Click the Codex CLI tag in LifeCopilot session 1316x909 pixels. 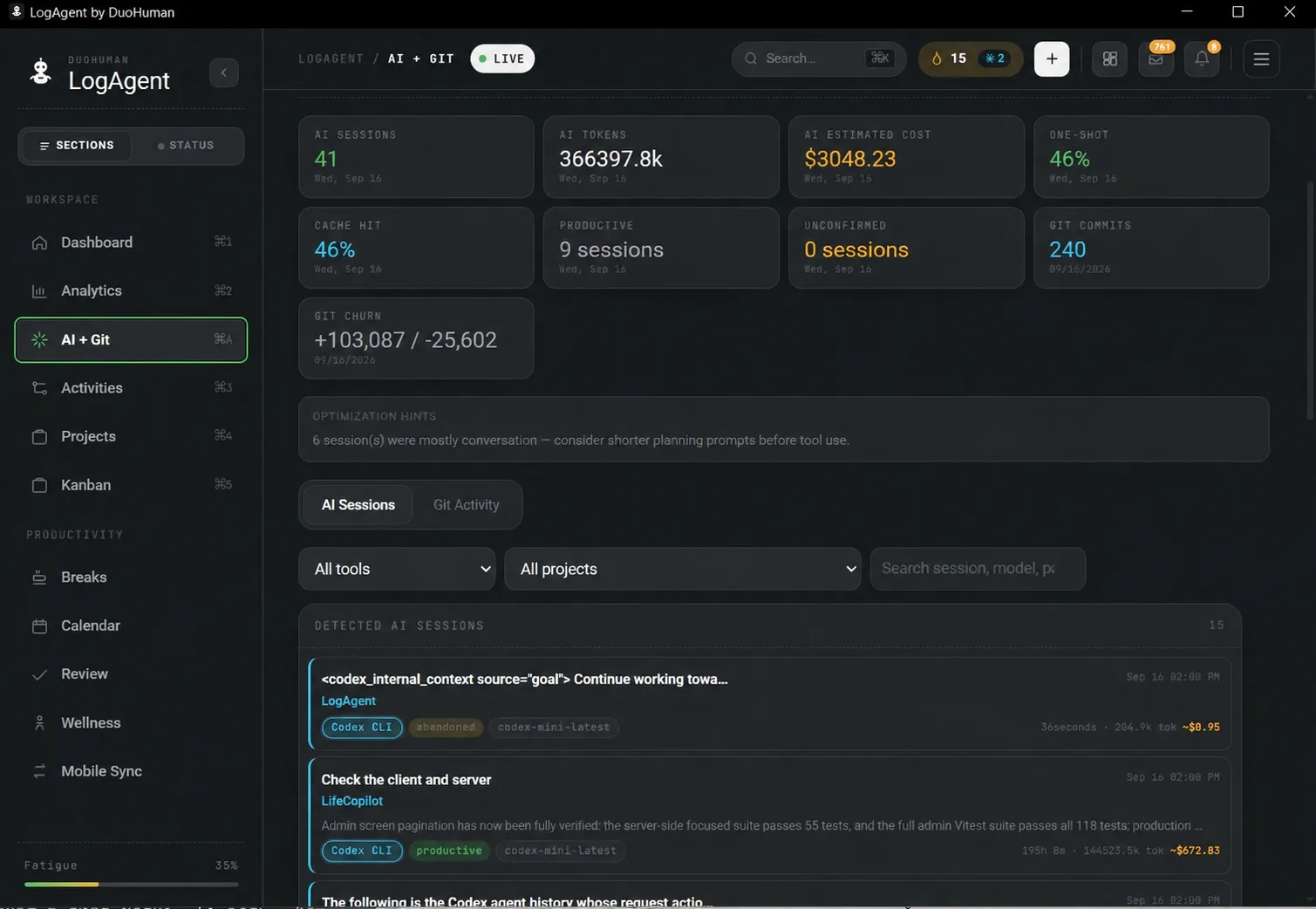tap(362, 851)
